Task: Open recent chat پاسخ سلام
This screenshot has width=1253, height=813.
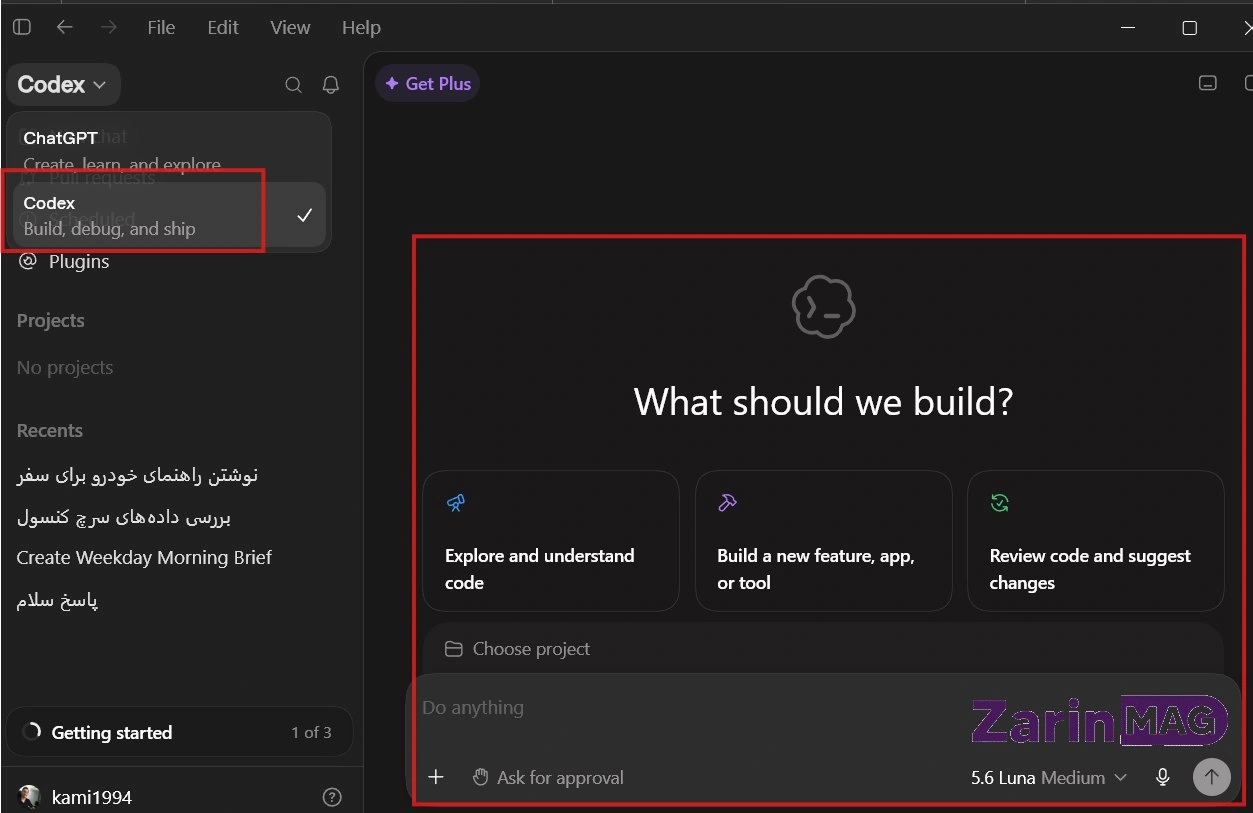Action: click(x=57, y=600)
